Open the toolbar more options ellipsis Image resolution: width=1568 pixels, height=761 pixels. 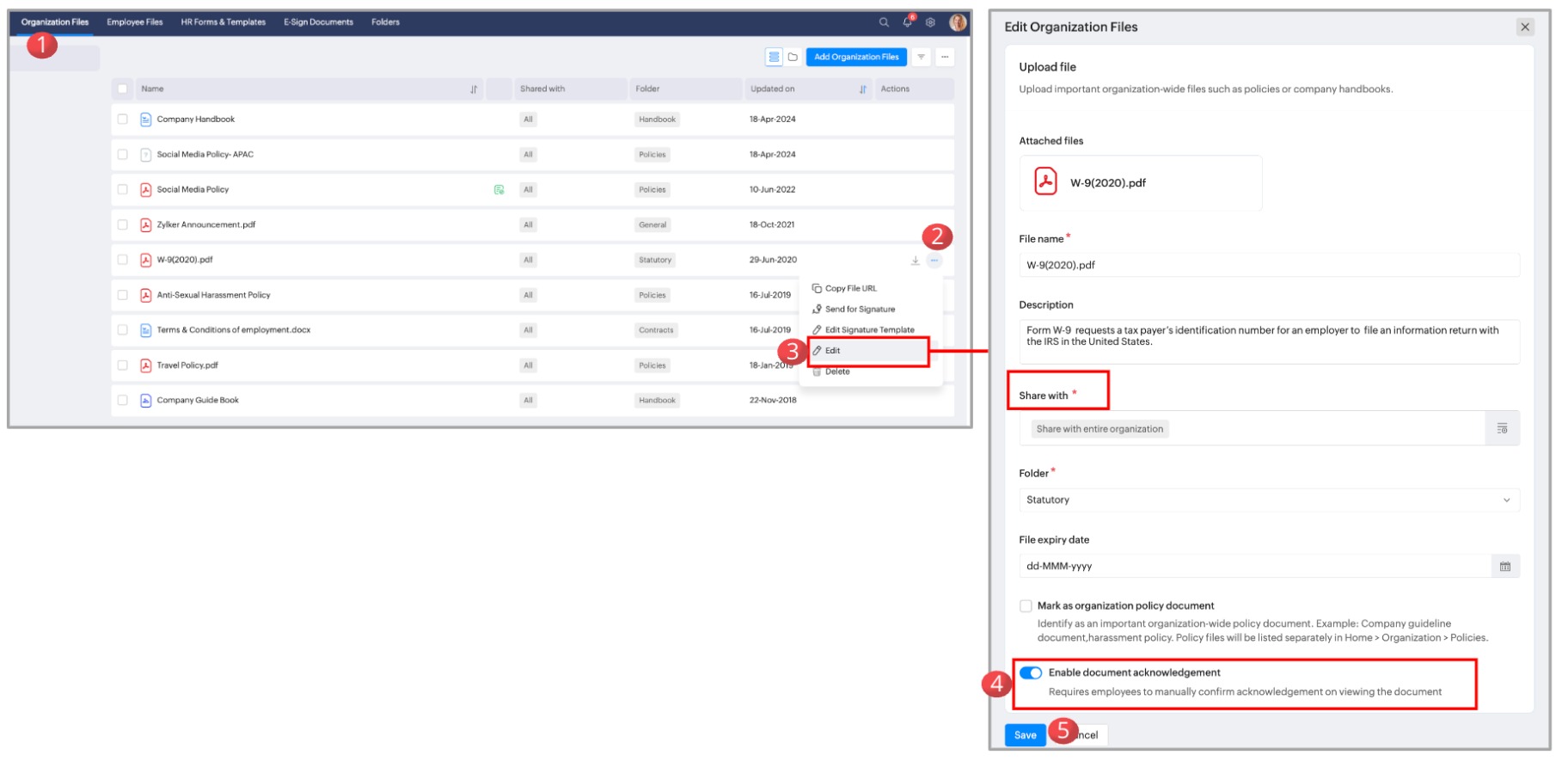(945, 57)
